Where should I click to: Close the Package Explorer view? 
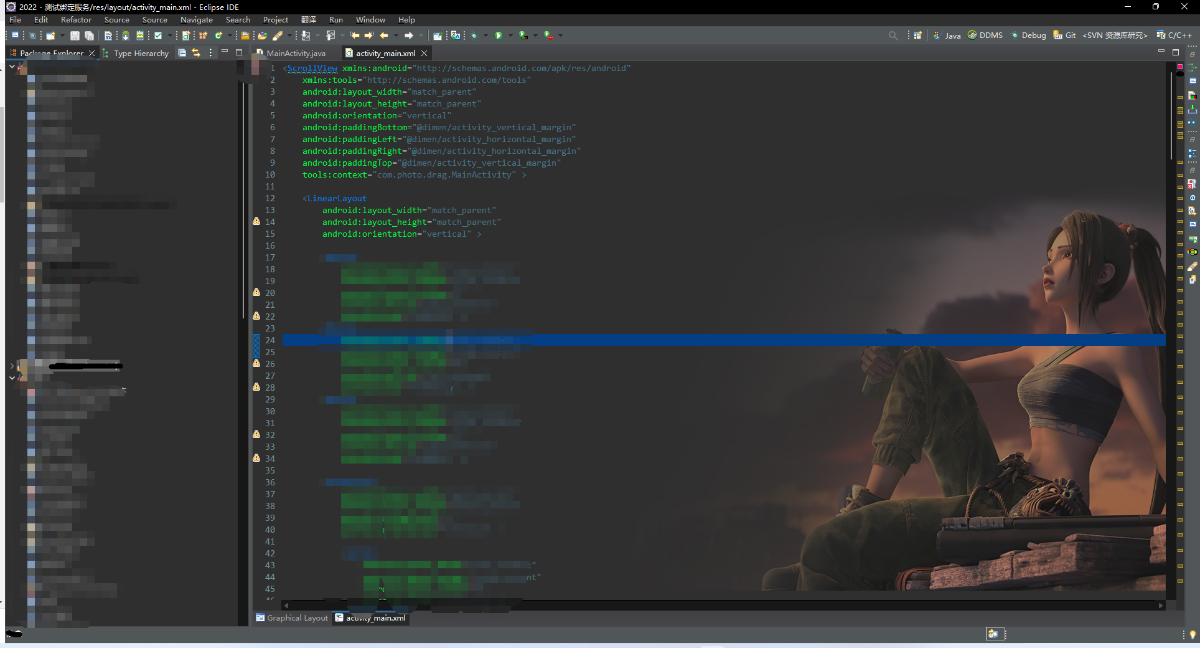pyautogui.click(x=91, y=53)
